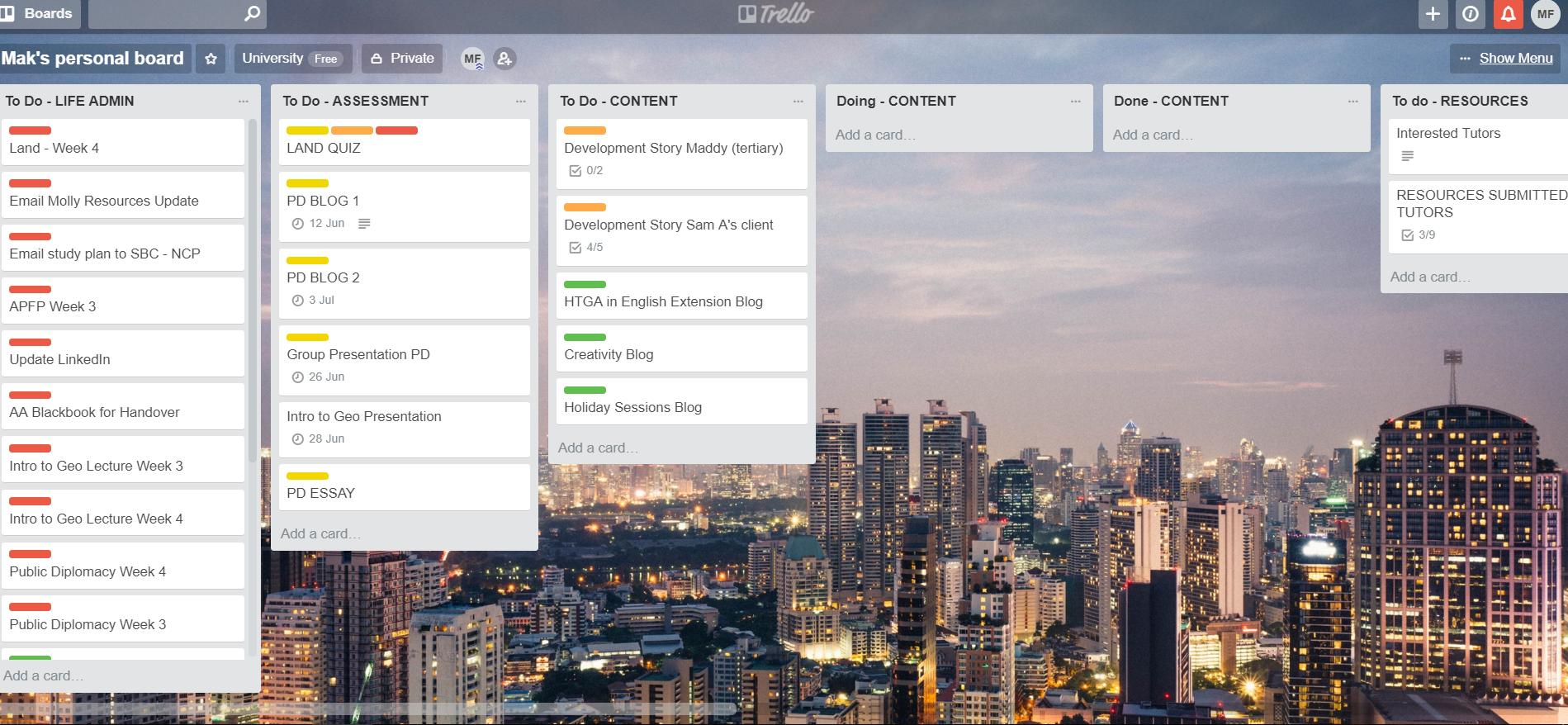The image size is (1568, 725).
Task: Click the 3 Jul due date badge
Action: pos(313,301)
